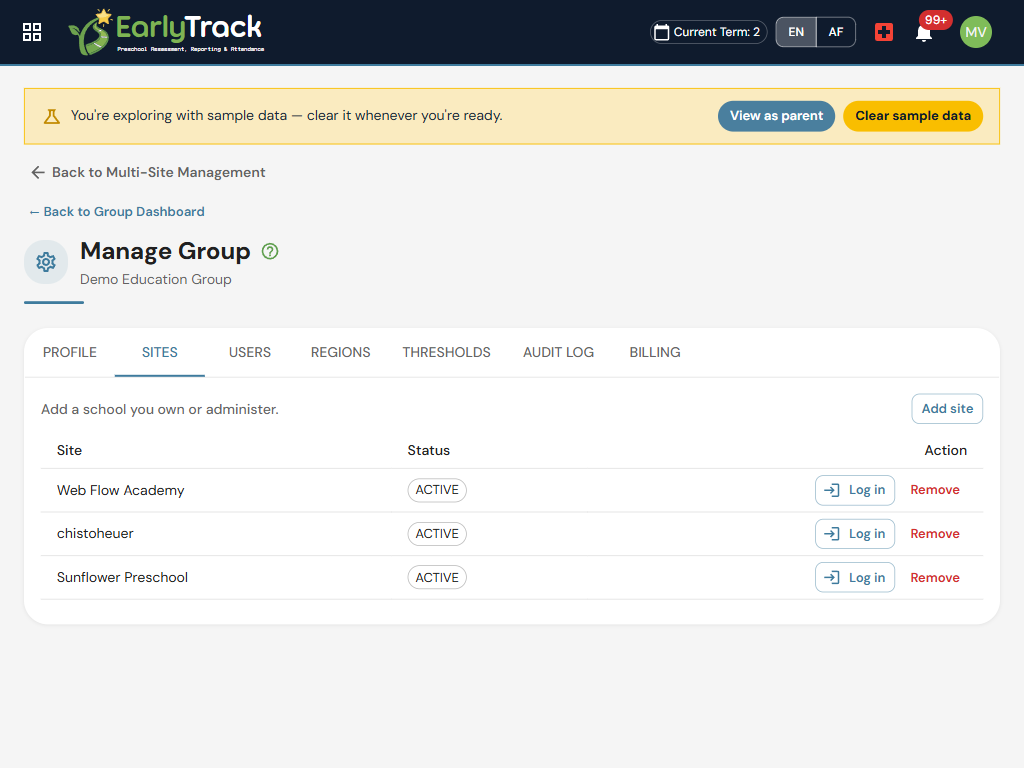Open notifications bell with 99+ badge
Screen dimensions: 1024x768
[923, 33]
